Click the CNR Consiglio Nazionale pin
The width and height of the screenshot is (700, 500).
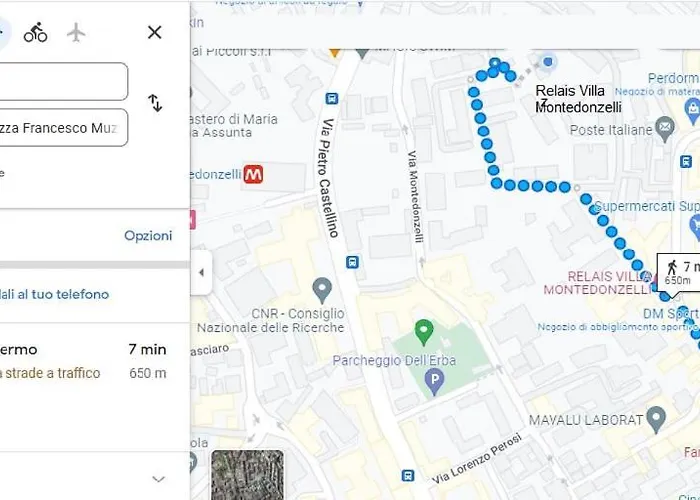coord(322,290)
